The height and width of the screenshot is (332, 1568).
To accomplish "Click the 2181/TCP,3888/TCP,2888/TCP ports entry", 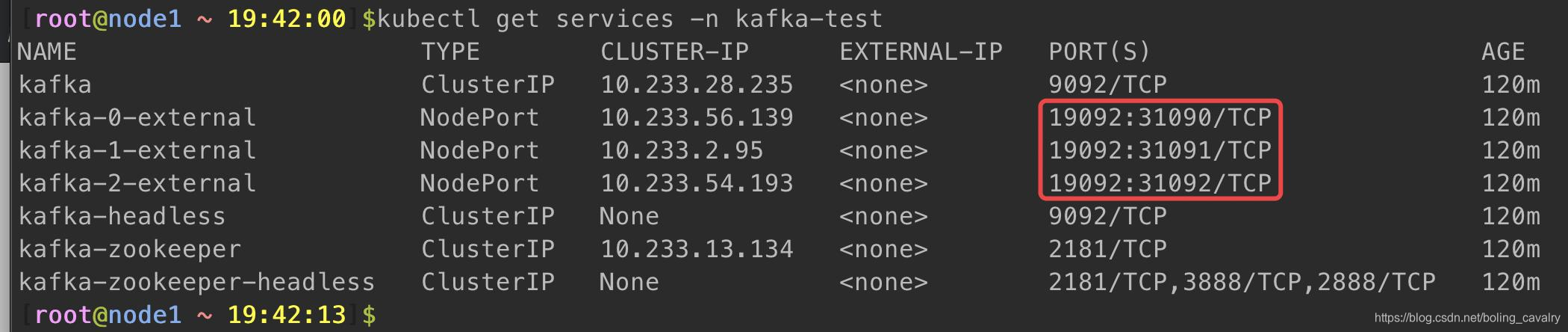I will [1242, 282].
